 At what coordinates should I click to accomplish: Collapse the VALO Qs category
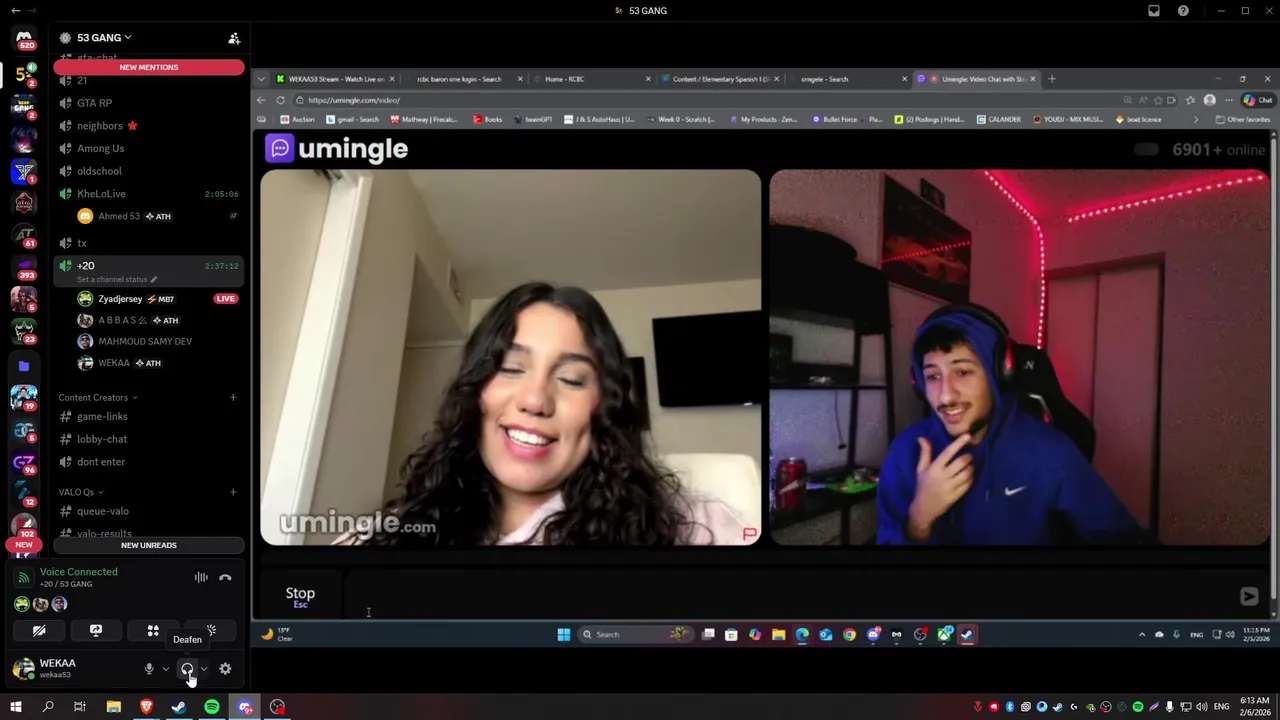click(81, 492)
